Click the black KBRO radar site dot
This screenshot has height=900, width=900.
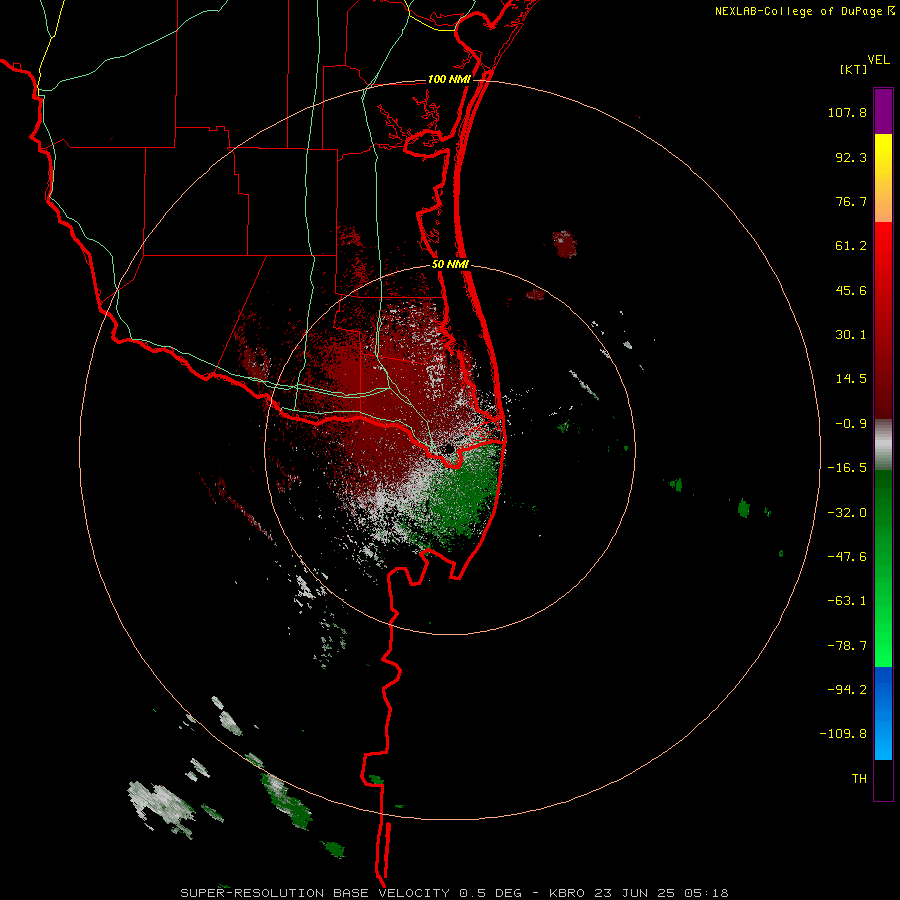tap(448, 448)
